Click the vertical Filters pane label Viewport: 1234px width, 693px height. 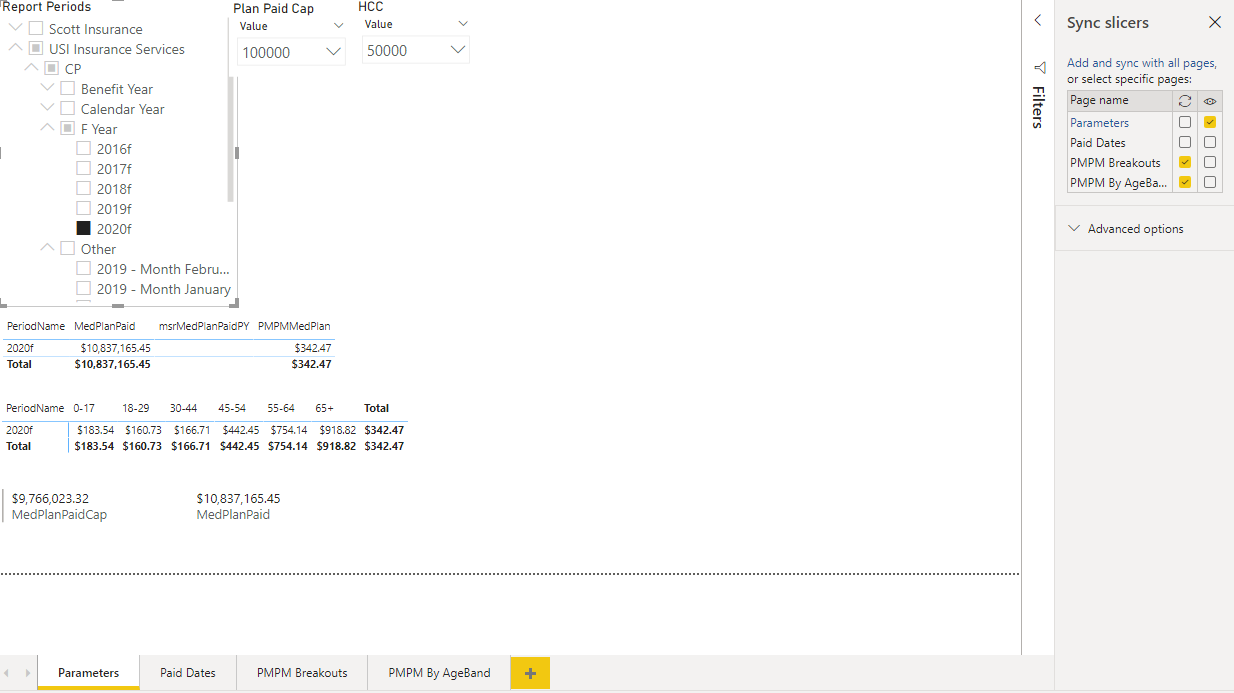tap(1038, 107)
